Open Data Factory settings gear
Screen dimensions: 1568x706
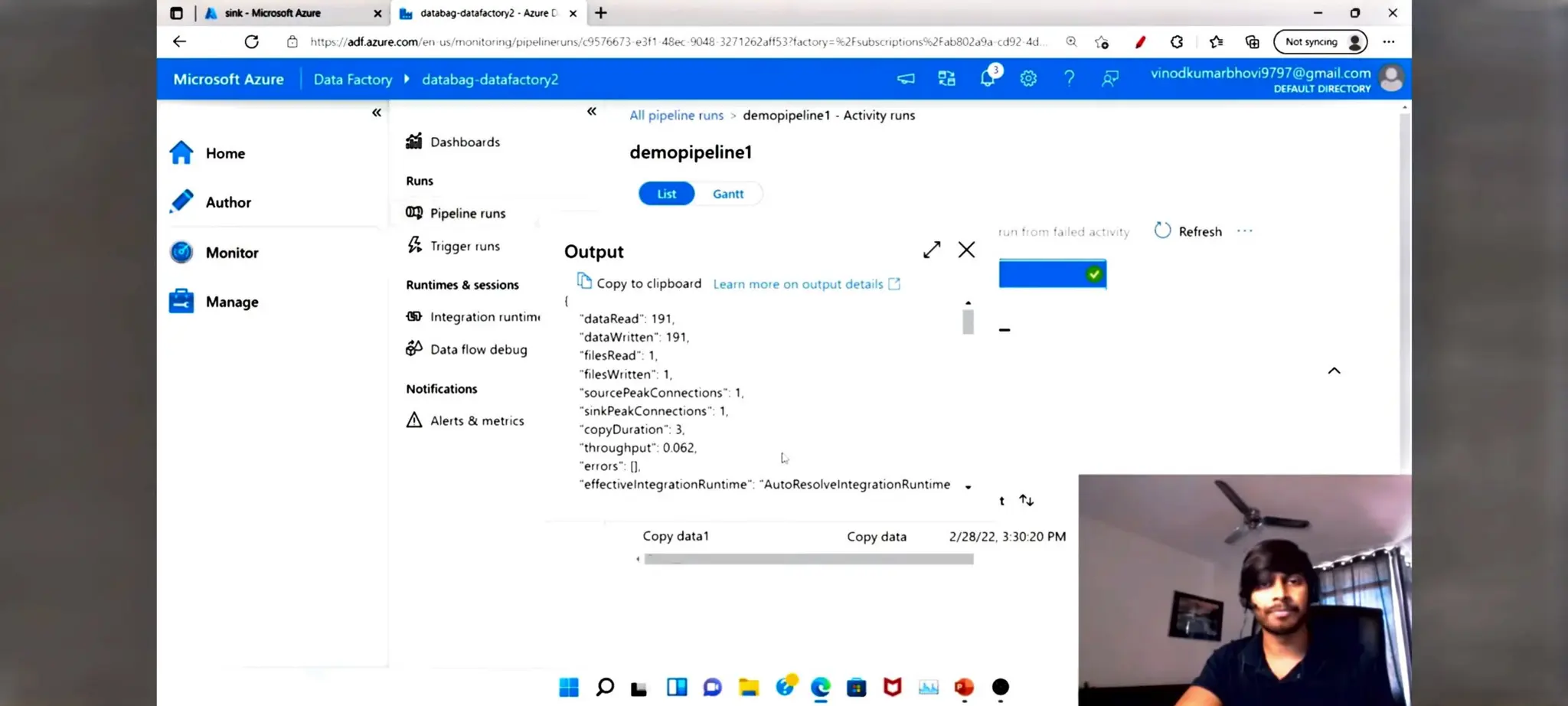(x=1028, y=78)
